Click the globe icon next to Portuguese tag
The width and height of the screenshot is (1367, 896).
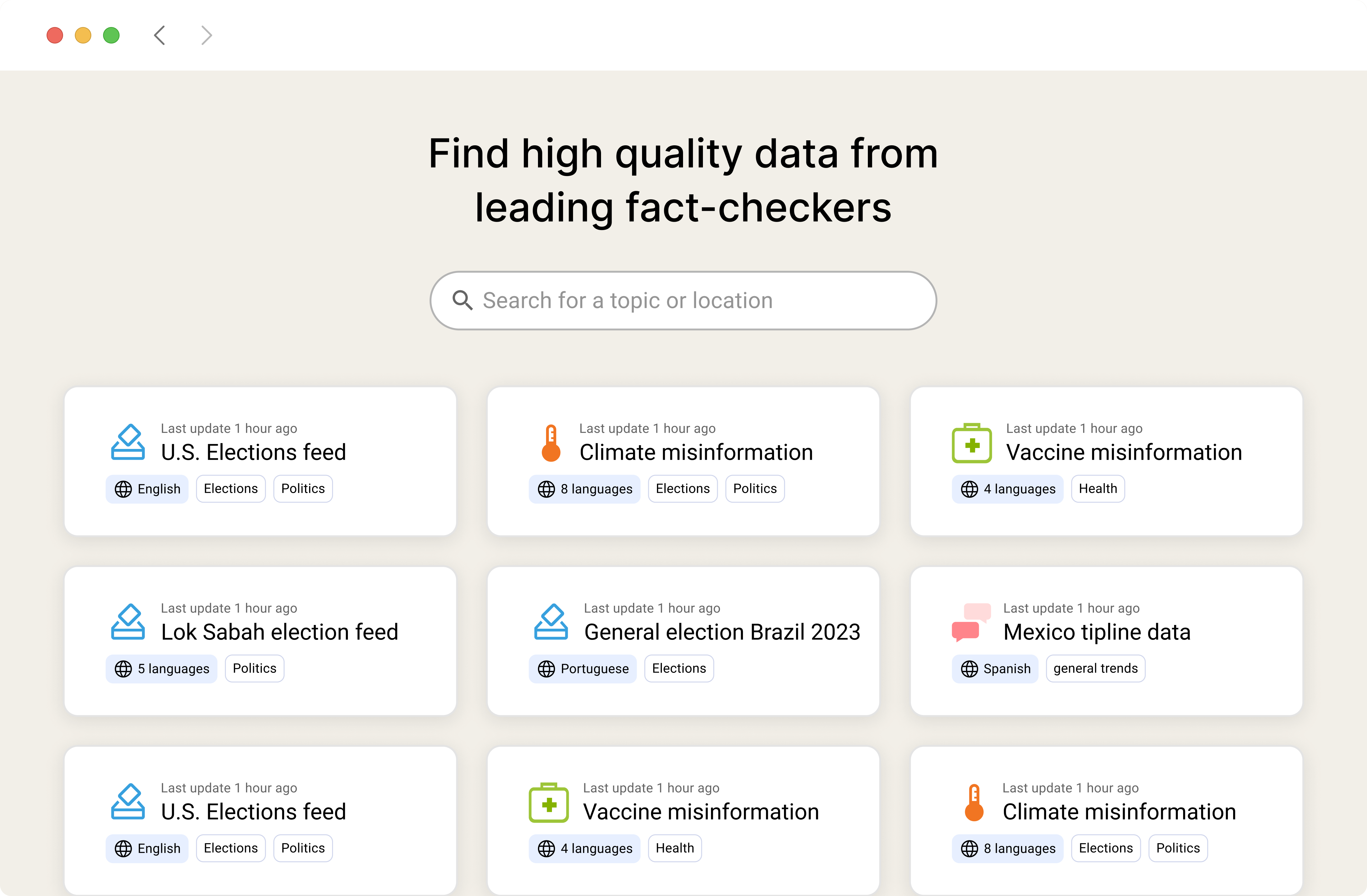546,669
